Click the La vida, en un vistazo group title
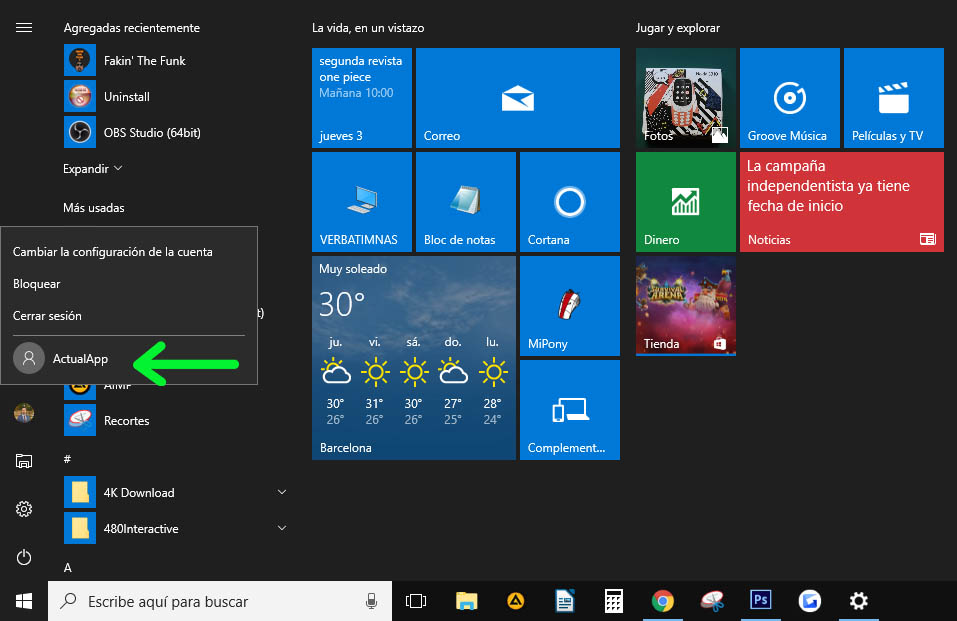 (x=368, y=27)
